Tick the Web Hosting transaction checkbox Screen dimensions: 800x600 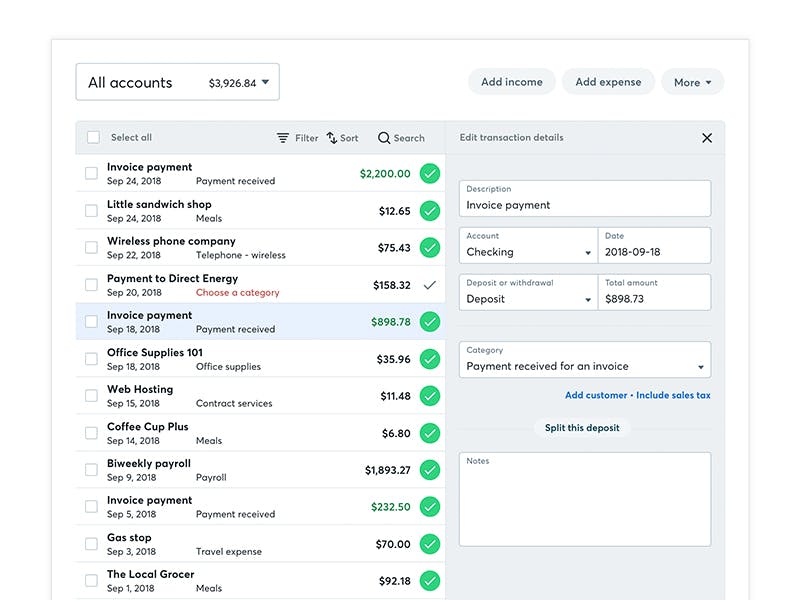point(92,396)
